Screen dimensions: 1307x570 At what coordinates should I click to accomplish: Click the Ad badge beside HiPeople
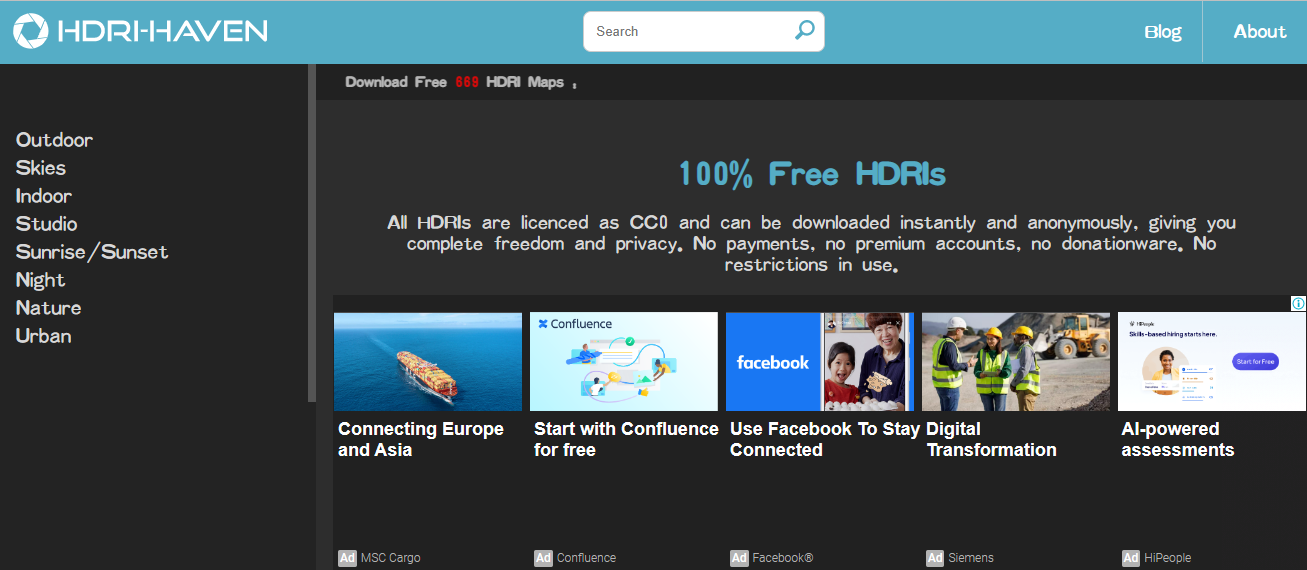click(1131, 558)
